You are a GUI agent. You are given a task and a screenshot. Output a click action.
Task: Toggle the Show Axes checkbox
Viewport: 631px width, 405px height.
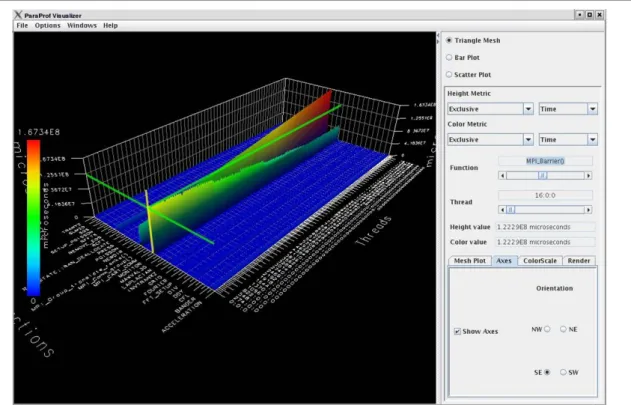click(x=458, y=331)
